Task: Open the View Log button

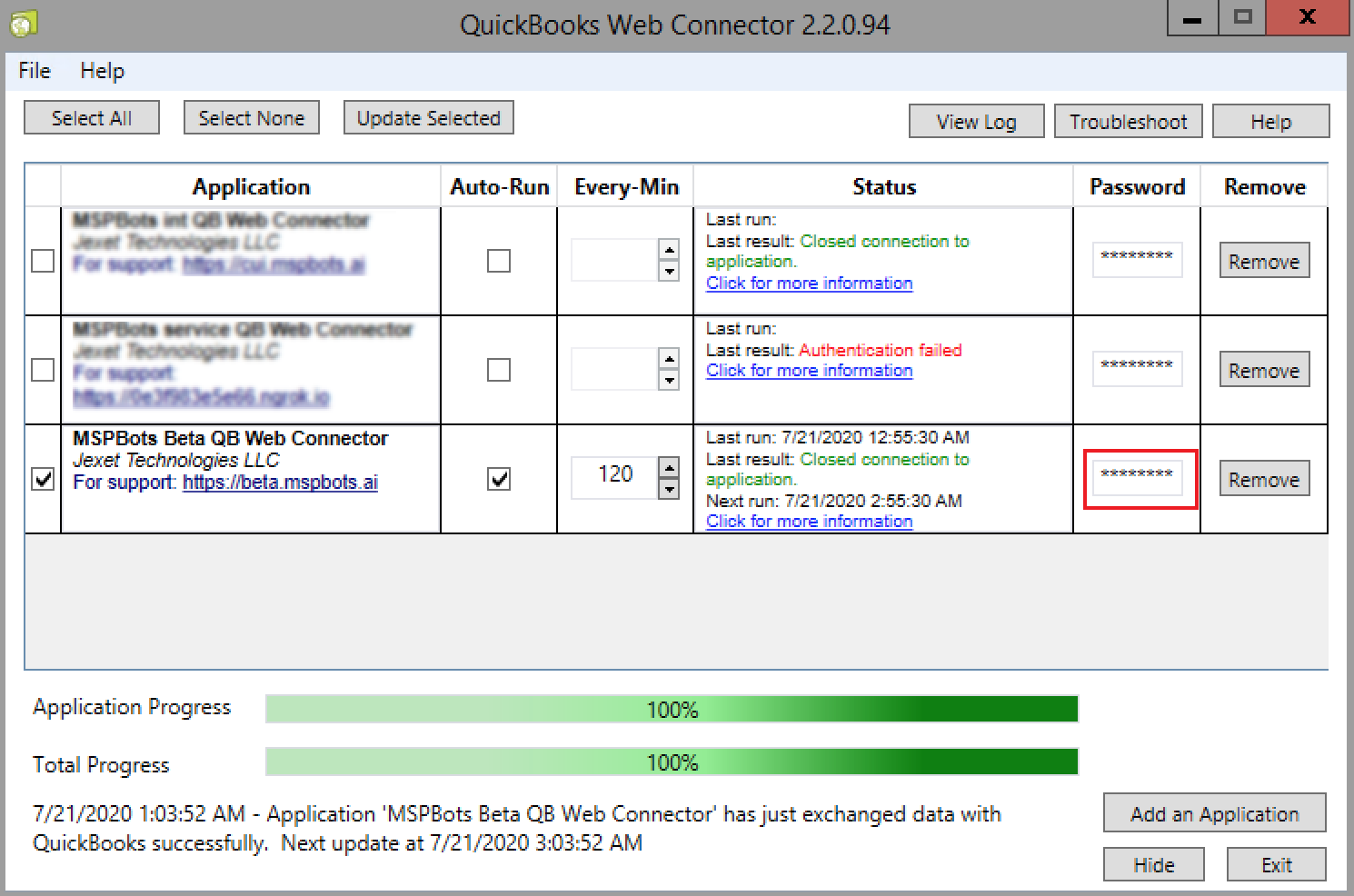Action: (977, 122)
